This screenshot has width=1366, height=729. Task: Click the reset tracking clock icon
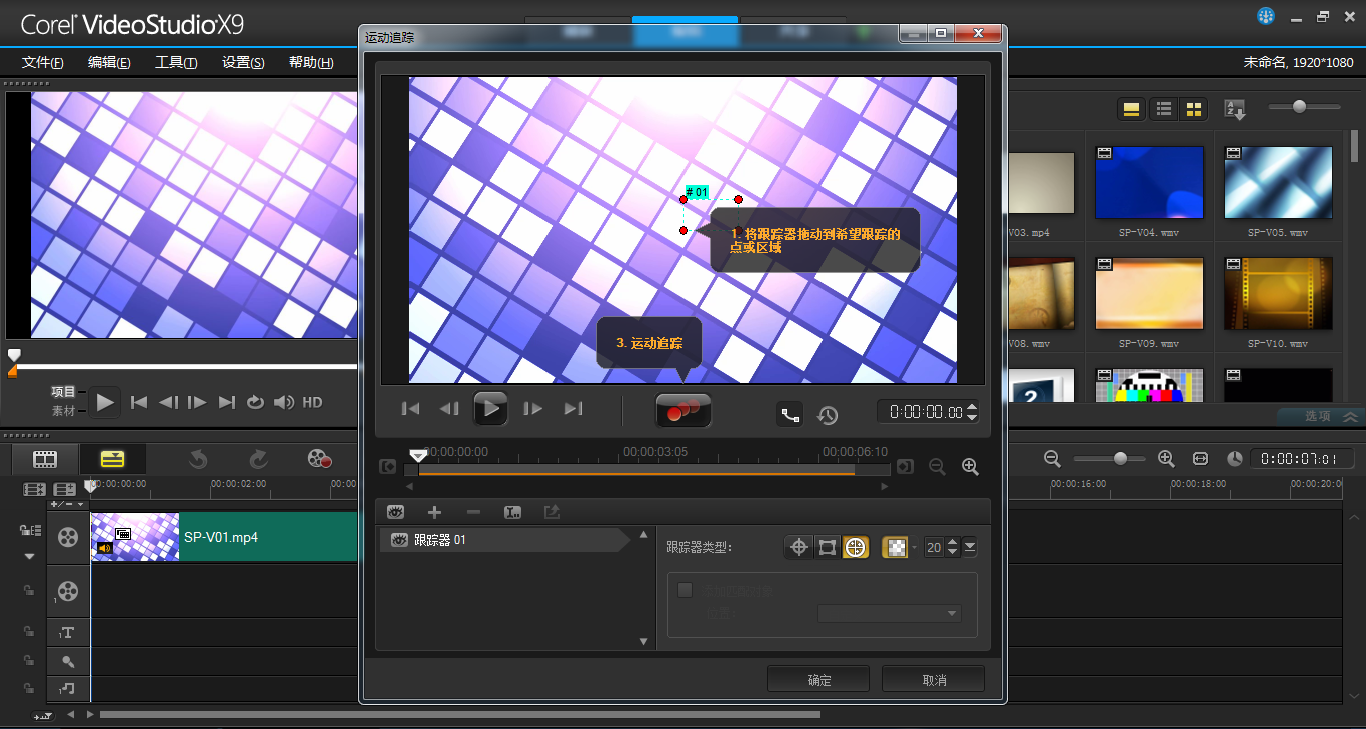click(827, 414)
